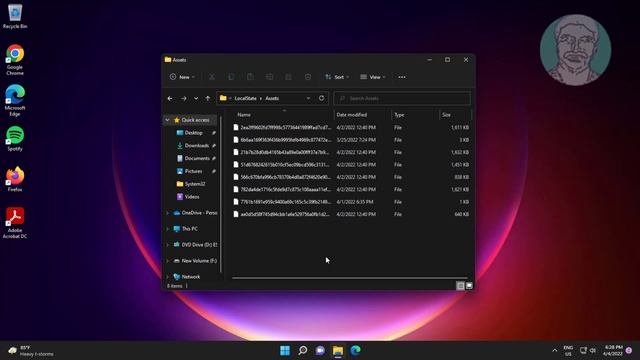Select the file sized 640 KB
Image resolution: width=640 pixels, height=360 pixels.
click(x=351, y=214)
